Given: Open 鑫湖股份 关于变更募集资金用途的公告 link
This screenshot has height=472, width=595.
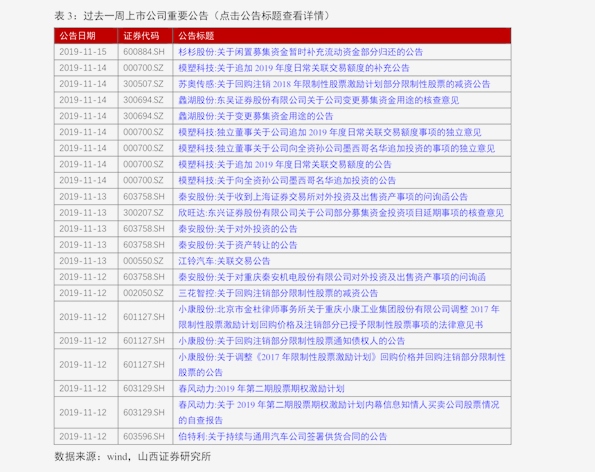Looking at the screenshot, I should point(256,116).
